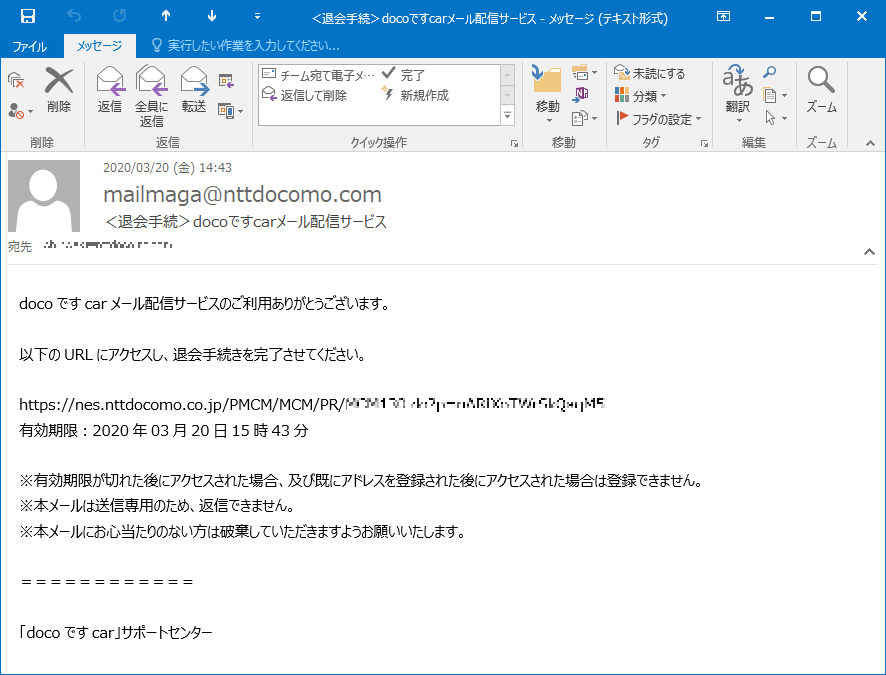
Task: Close the message window
Action: coord(861,16)
